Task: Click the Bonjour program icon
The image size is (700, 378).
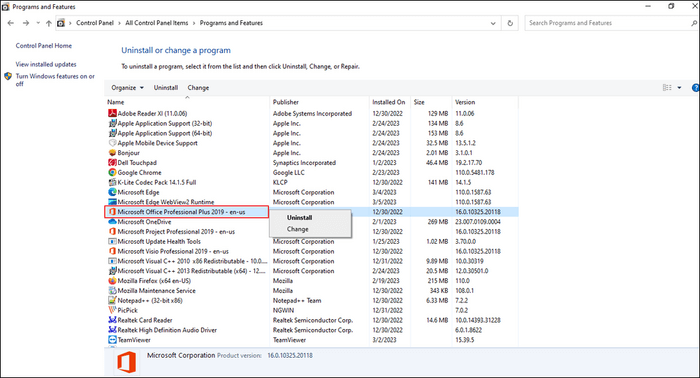Action: point(112,153)
